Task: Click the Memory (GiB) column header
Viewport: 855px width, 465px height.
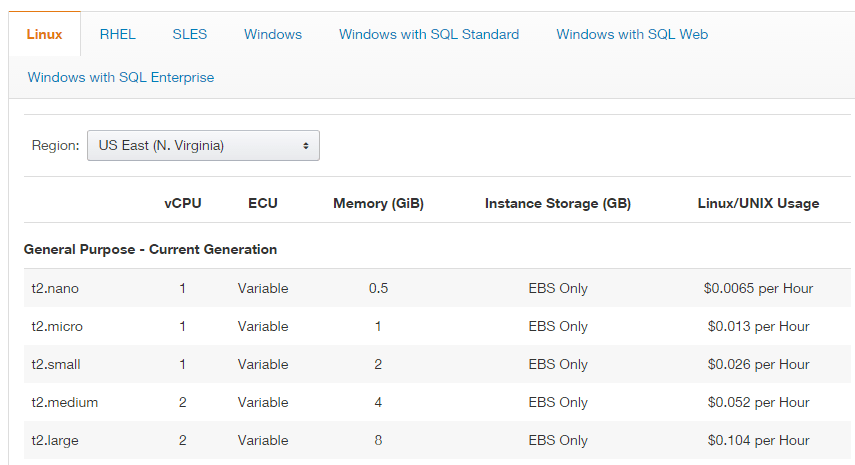Action: 378,203
